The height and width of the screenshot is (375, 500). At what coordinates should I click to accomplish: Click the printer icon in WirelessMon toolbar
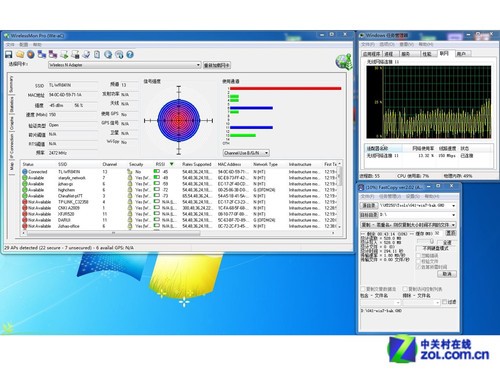[75, 54]
